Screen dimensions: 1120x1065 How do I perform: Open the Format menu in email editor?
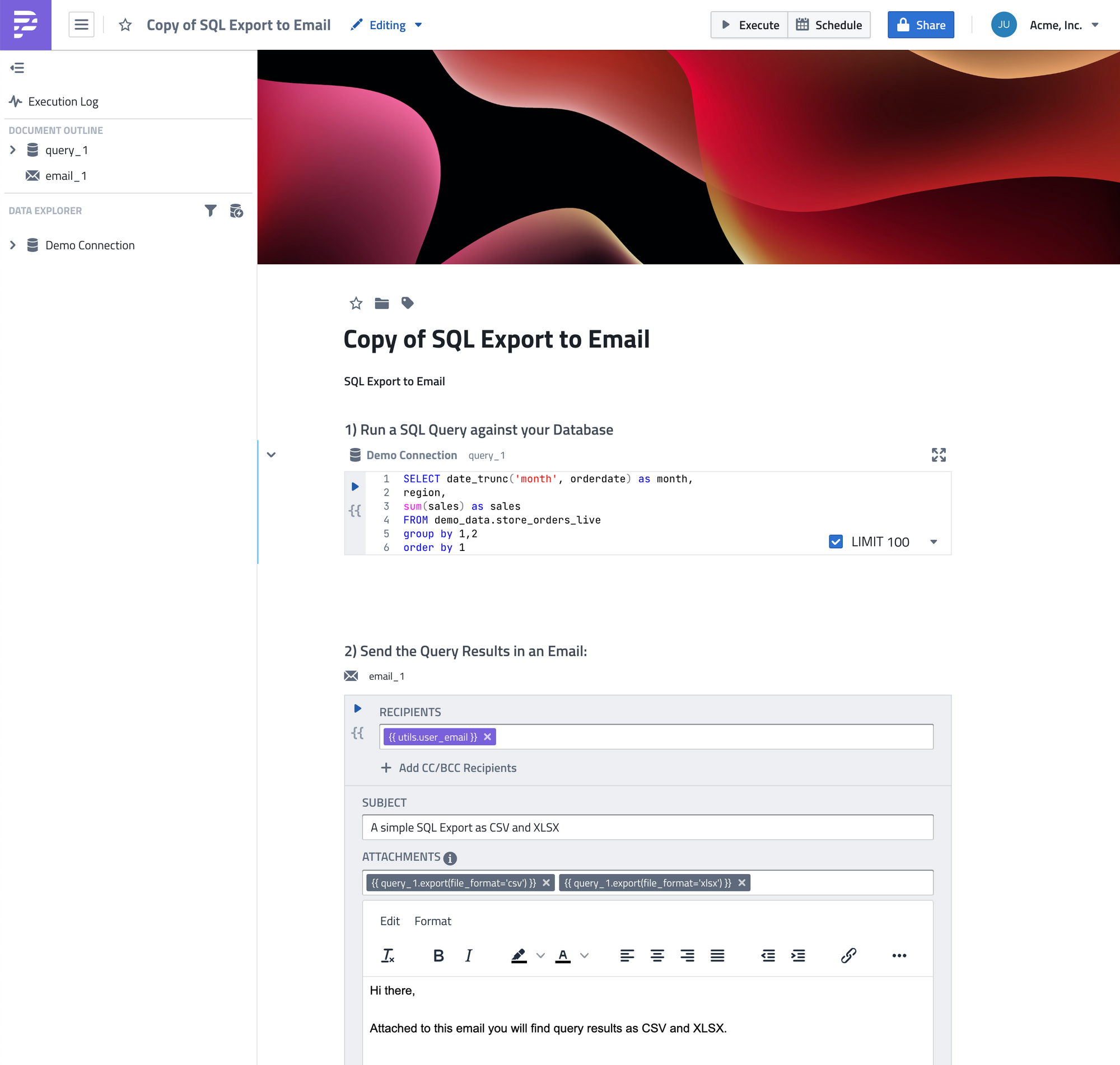coord(432,921)
